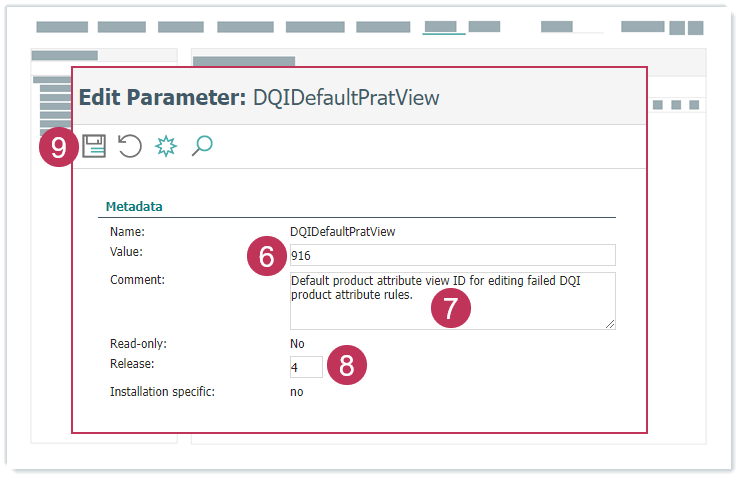Click the red callout marker 7
Image resolution: width=741 pixels, height=479 pixels.
point(450,308)
